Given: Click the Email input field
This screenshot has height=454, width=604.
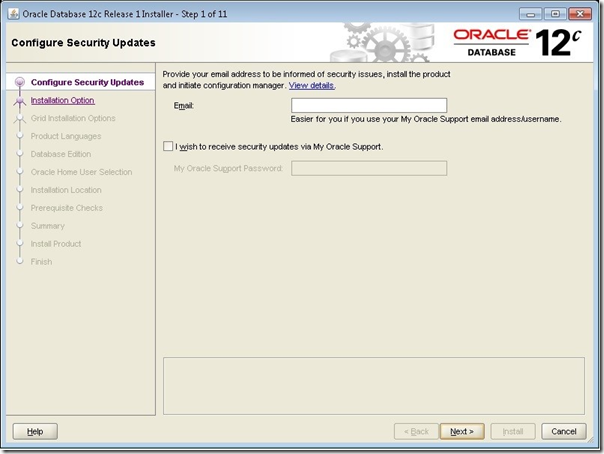Looking at the screenshot, I should click(369, 106).
